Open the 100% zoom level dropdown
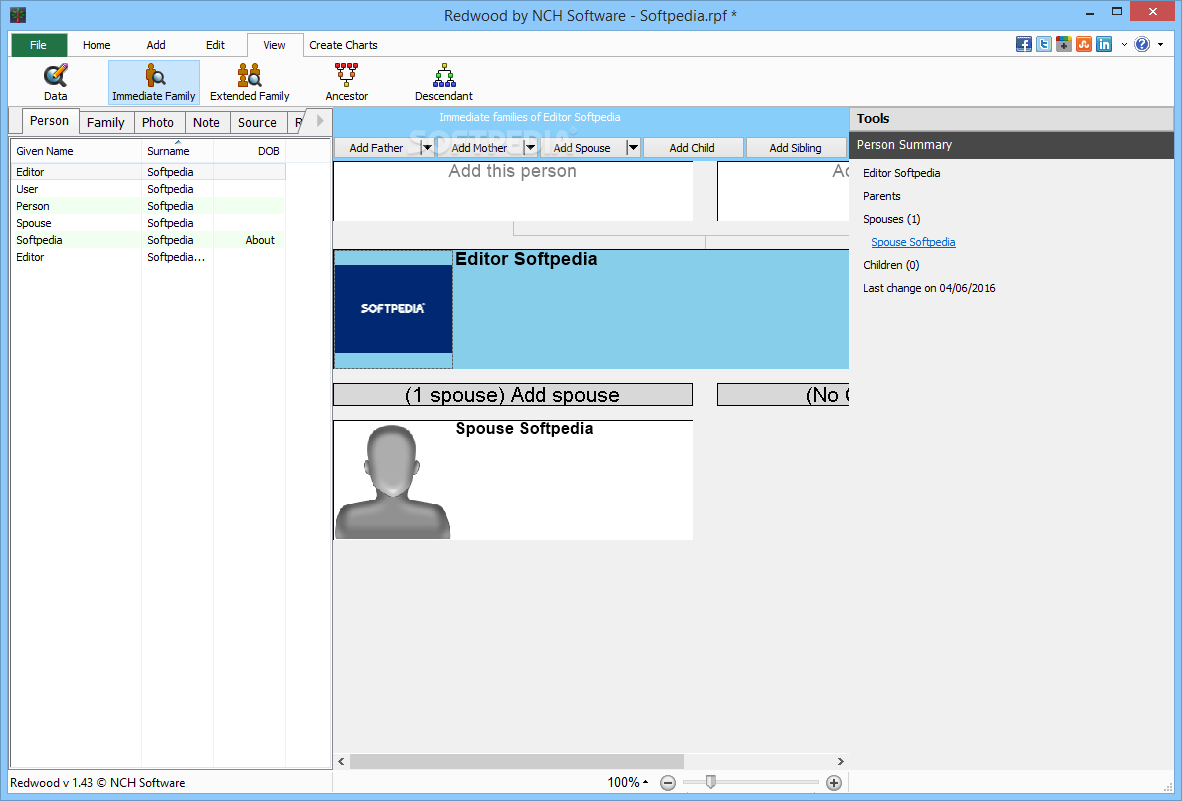This screenshot has width=1182, height=801. 628,783
